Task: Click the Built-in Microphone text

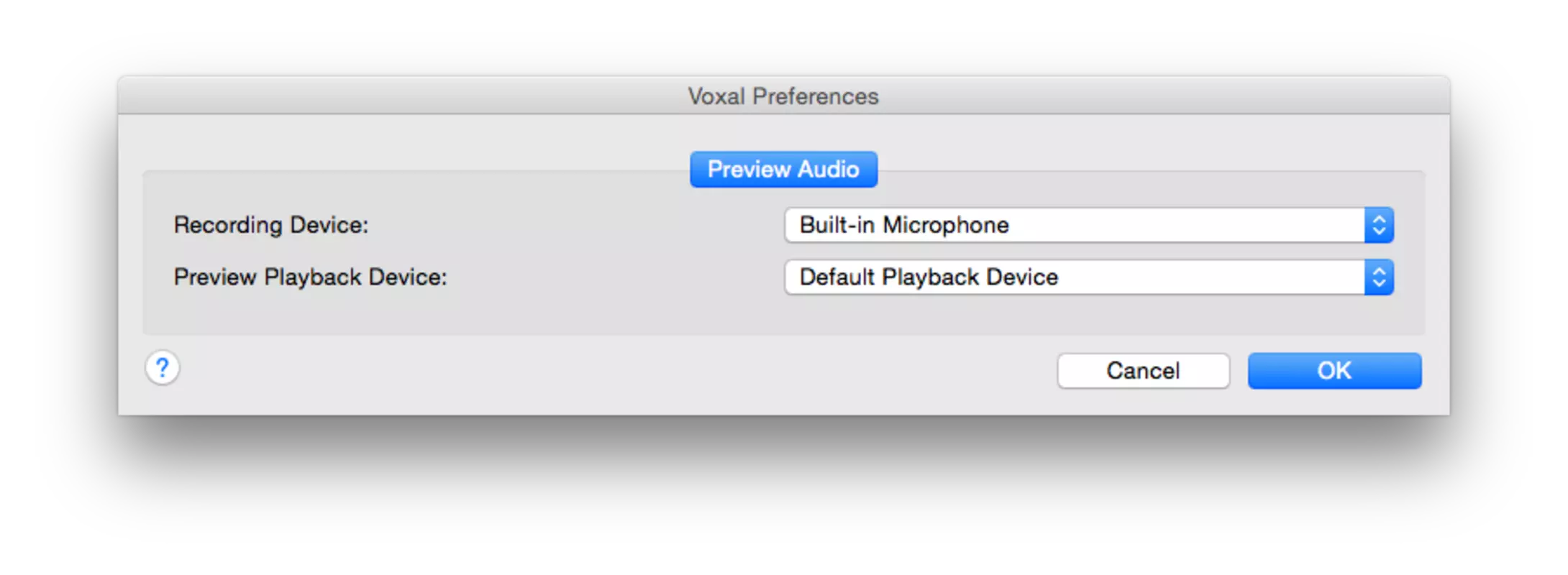Action: (904, 225)
